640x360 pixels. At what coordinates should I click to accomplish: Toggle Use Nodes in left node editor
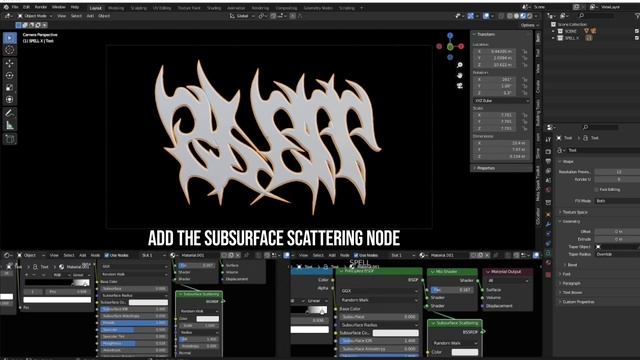click(107, 256)
